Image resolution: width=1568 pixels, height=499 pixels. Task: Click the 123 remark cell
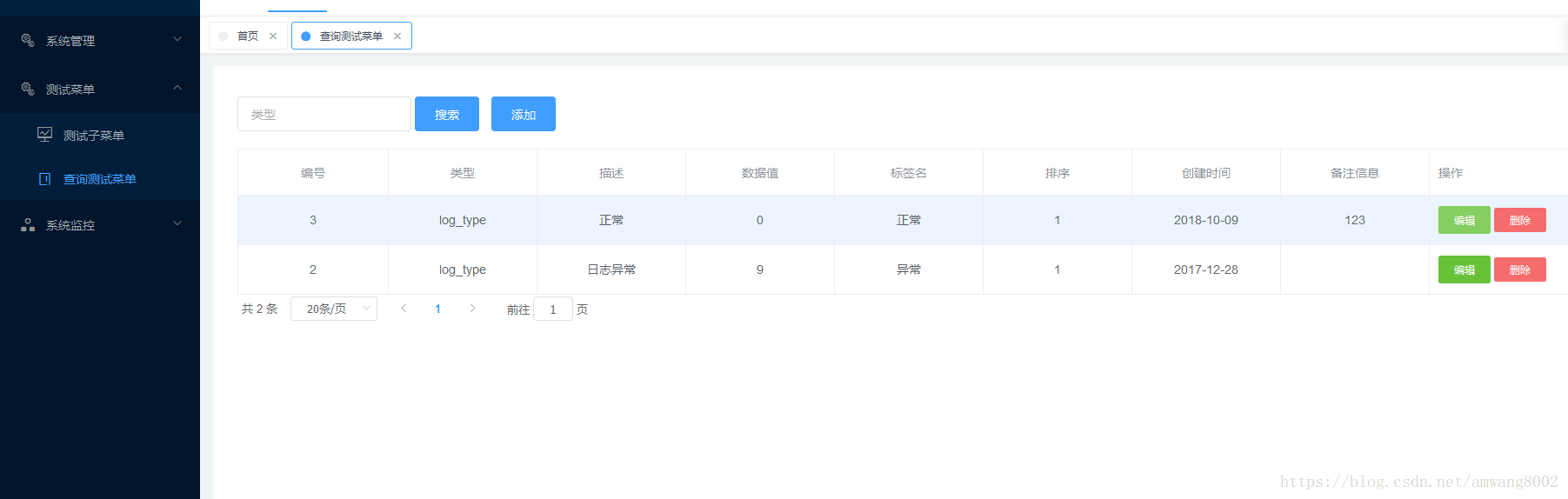point(1355,220)
